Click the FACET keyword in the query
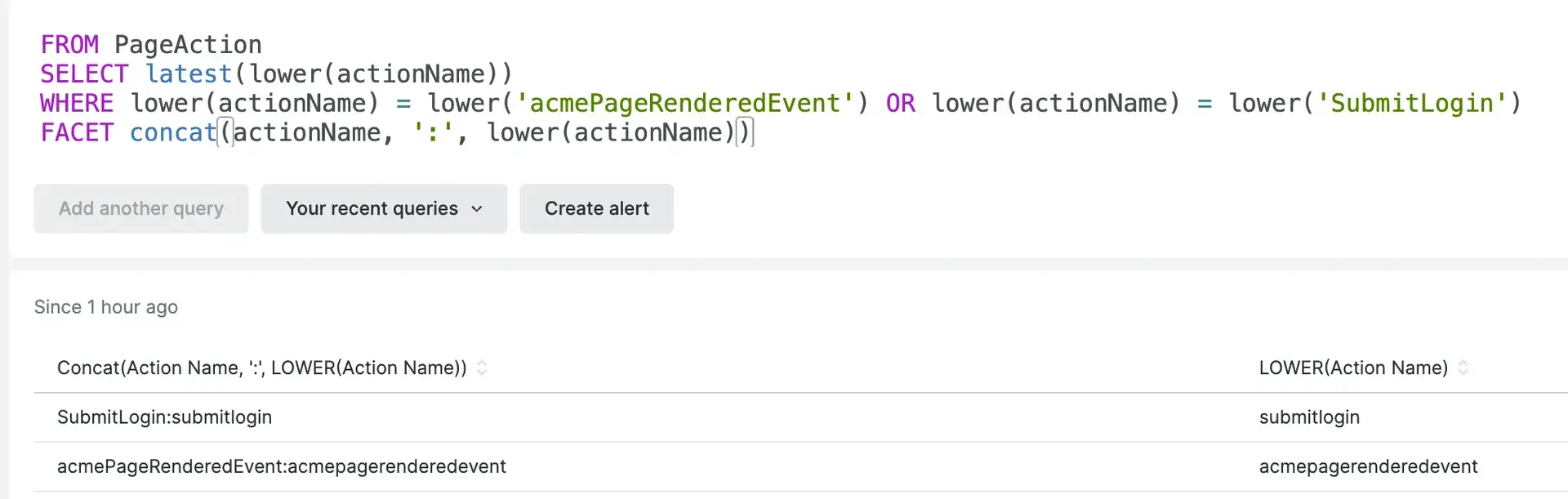The height and width of the screenshot is (499, 1568). click(77, 133)
